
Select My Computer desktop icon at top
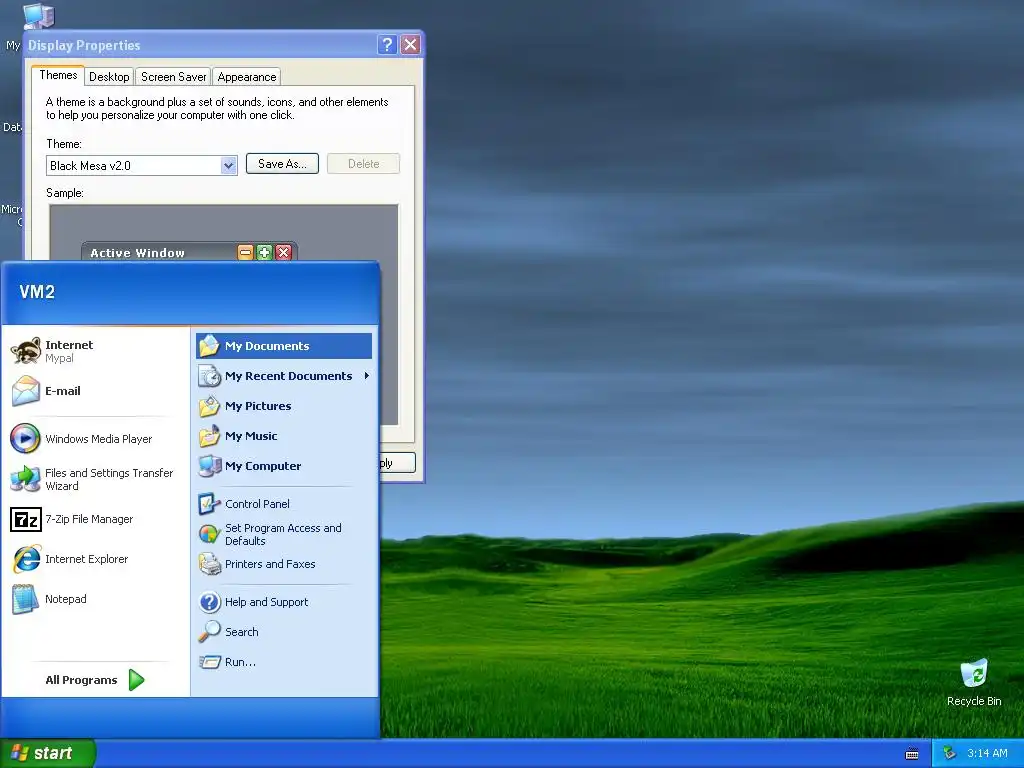[38, 16]
